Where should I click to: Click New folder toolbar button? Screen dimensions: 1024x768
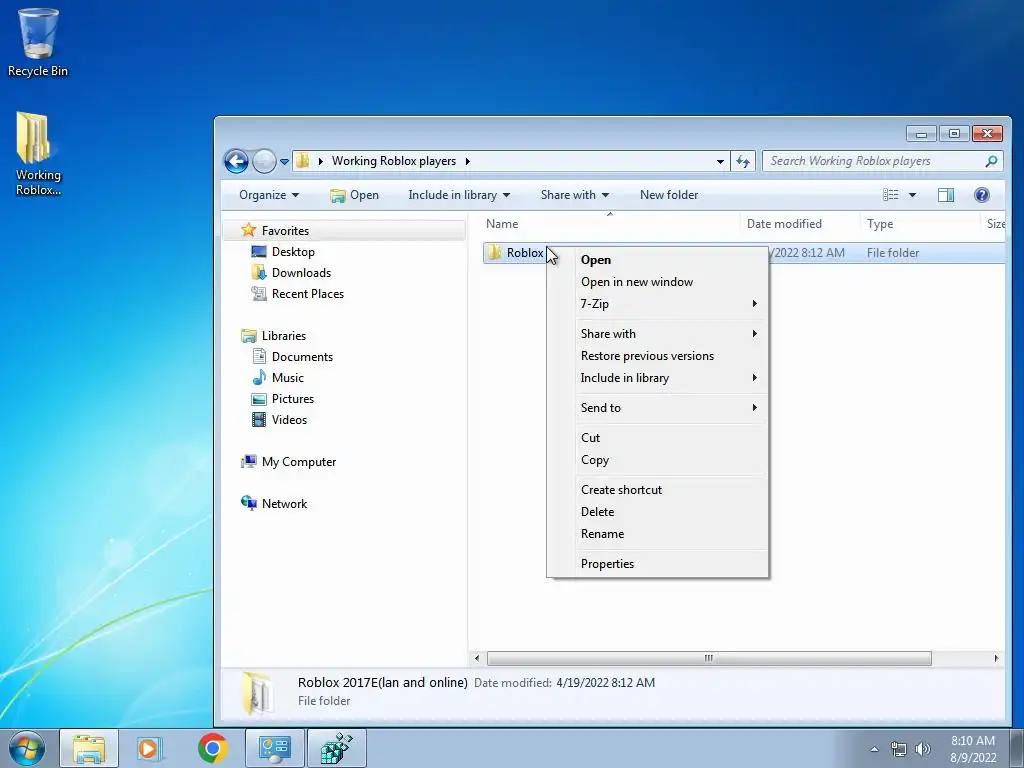669,195
